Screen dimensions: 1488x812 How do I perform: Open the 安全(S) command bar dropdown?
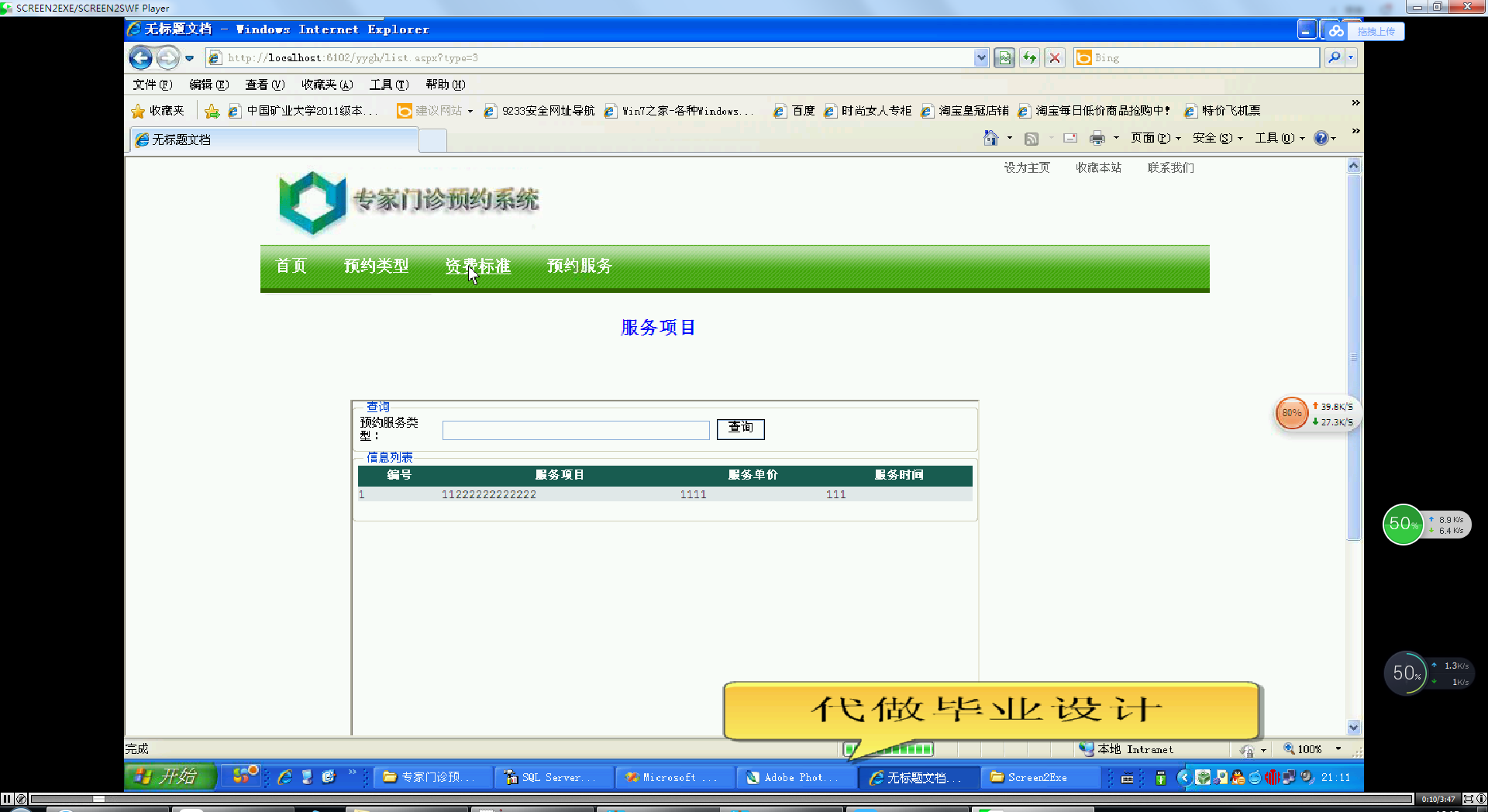click(x=1218, y=138)
